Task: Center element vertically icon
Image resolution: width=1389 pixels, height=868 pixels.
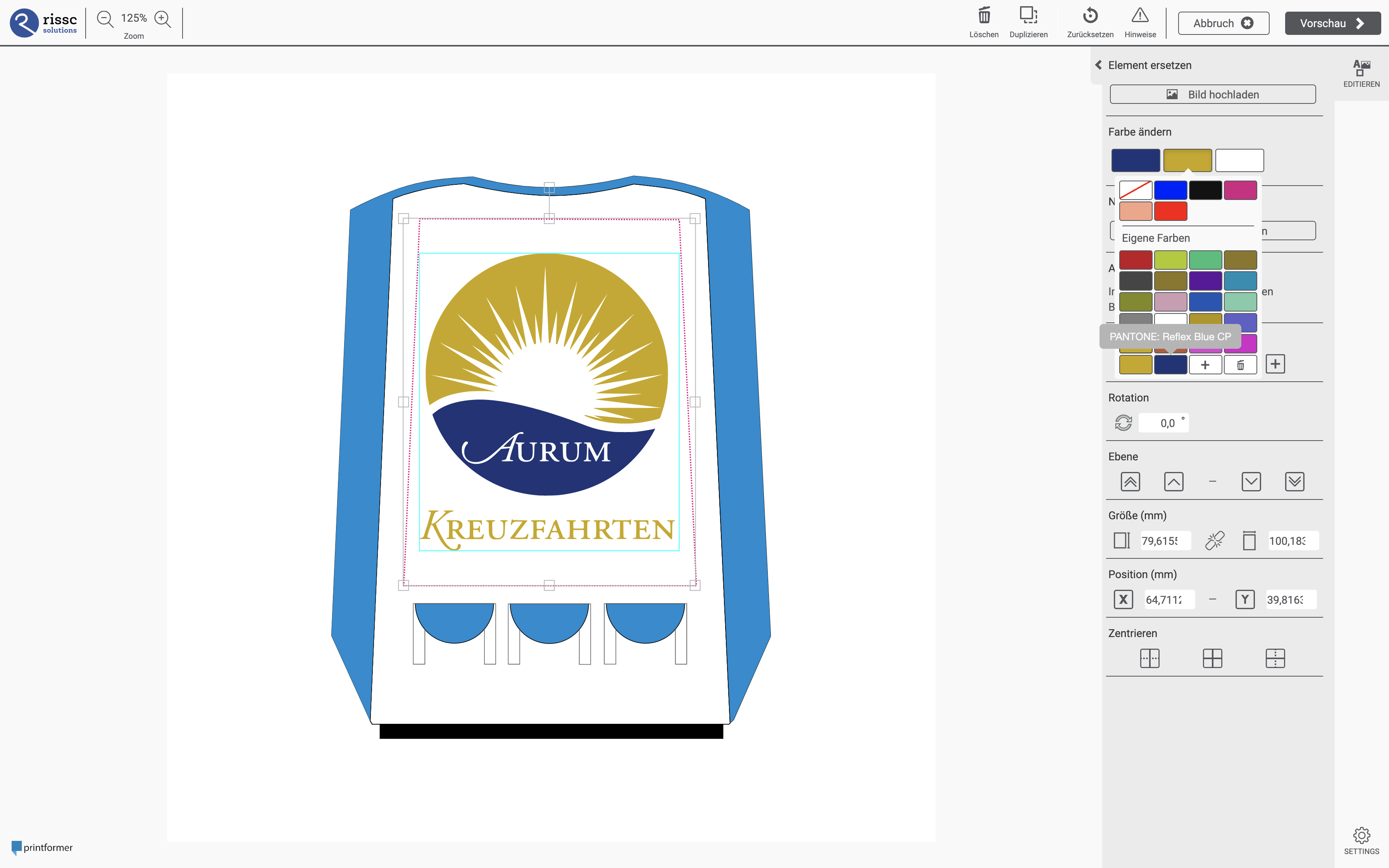Action: tap(1275, 658)
